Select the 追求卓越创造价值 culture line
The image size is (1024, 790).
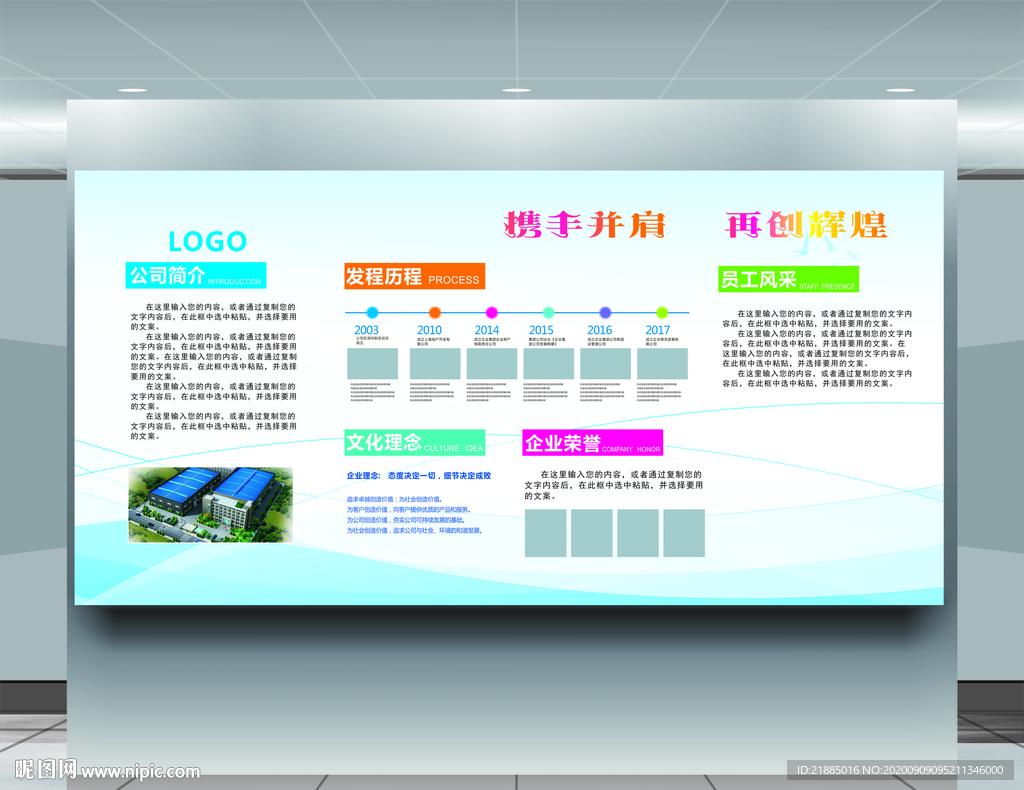coord(394,499)
